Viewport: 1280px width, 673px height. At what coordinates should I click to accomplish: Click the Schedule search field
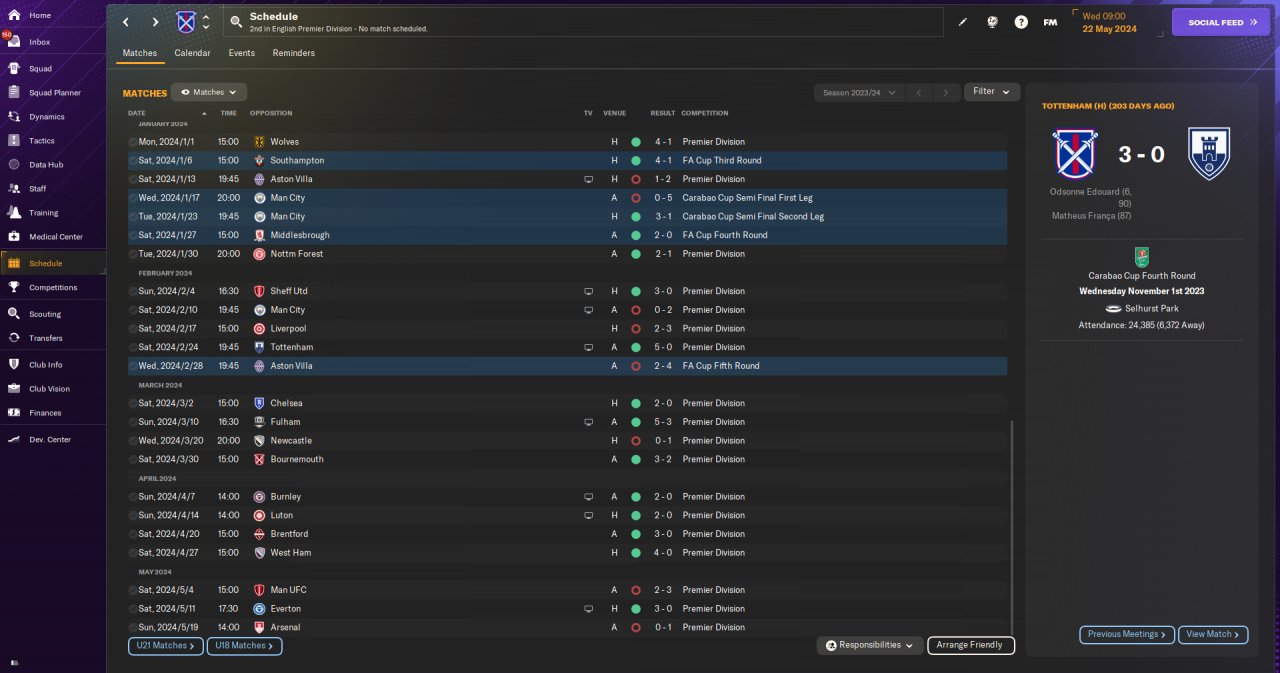583,22
